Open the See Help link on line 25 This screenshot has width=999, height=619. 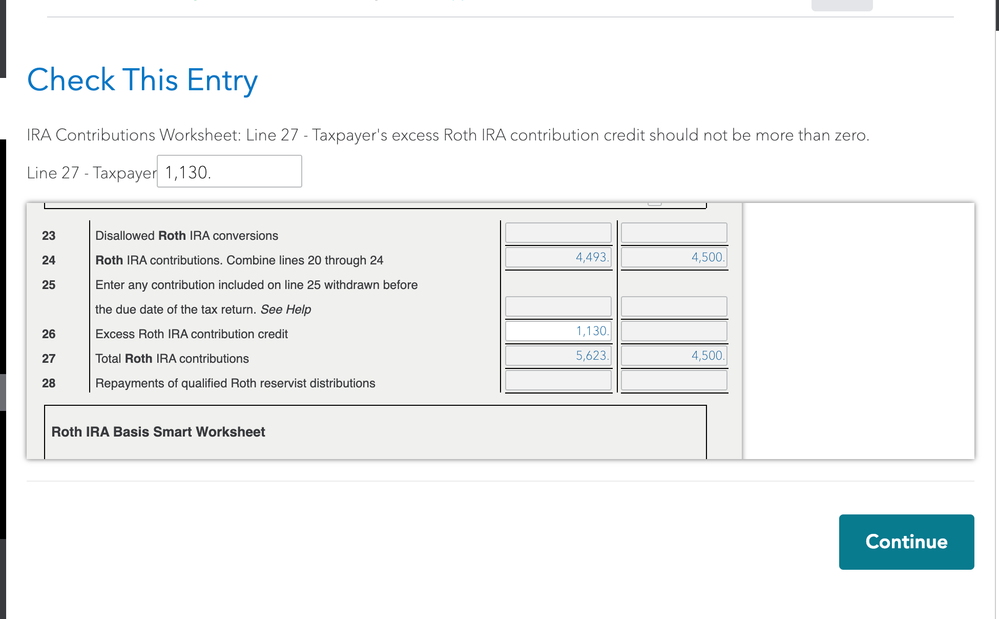285,309
